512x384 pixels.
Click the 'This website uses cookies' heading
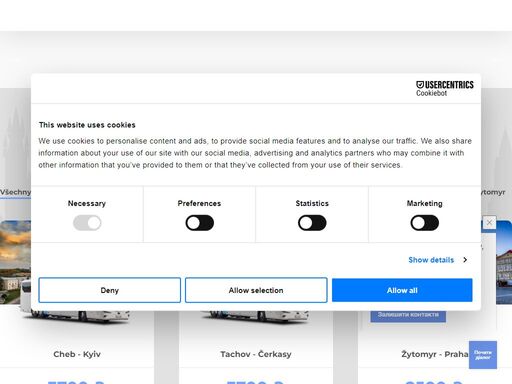(x=87, y=125)
